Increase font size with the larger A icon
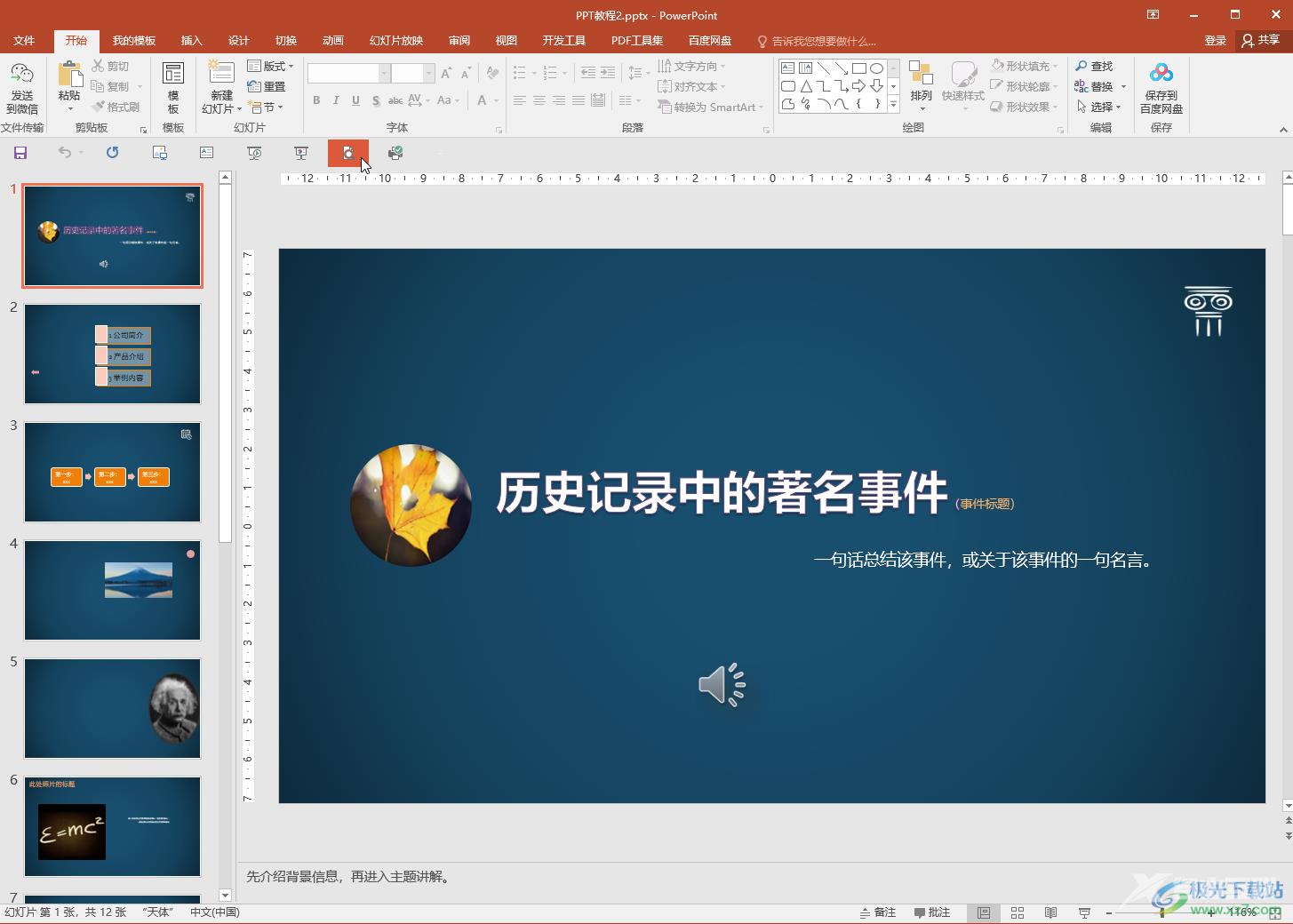The width and height of the screenshot is (1293, 924). [446, 74]
